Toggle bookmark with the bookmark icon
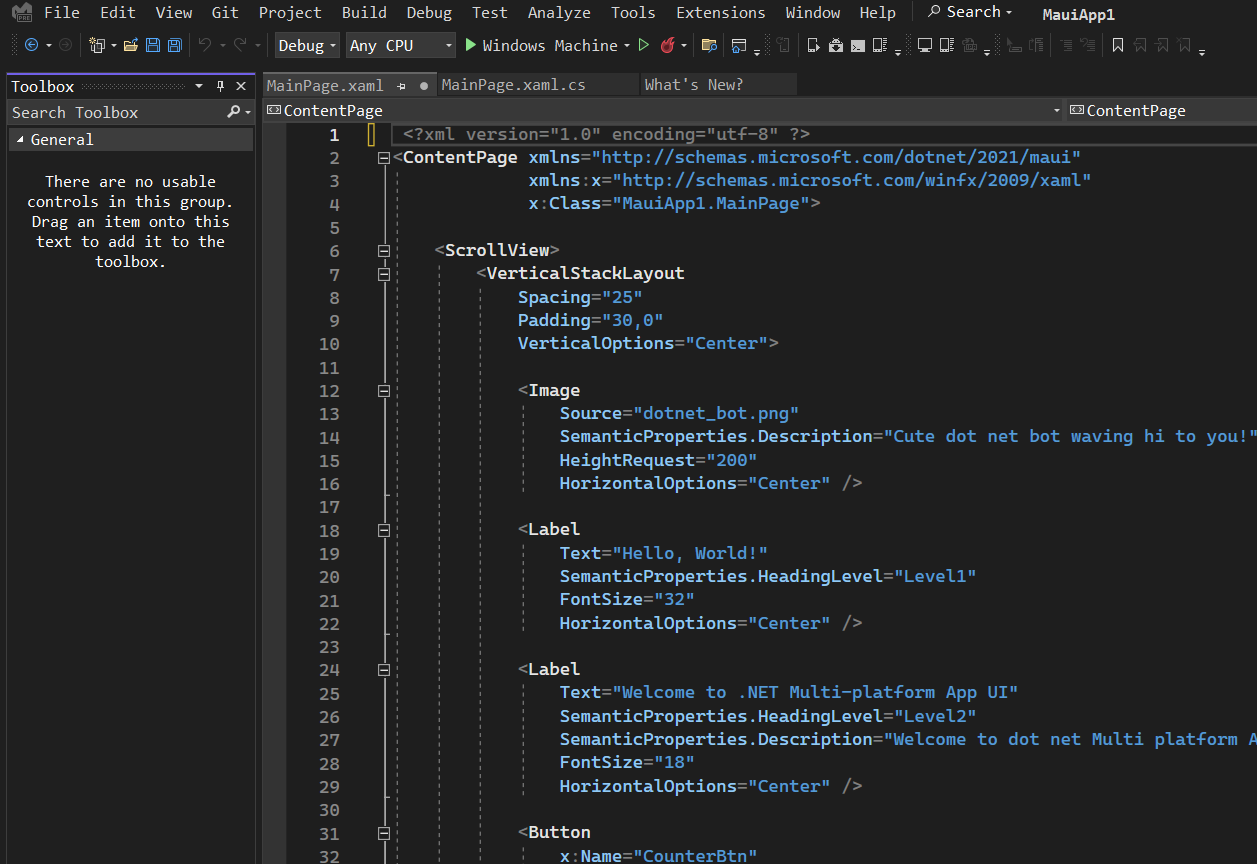This screenshot has height=864, width=1257. click(1117, 45)
